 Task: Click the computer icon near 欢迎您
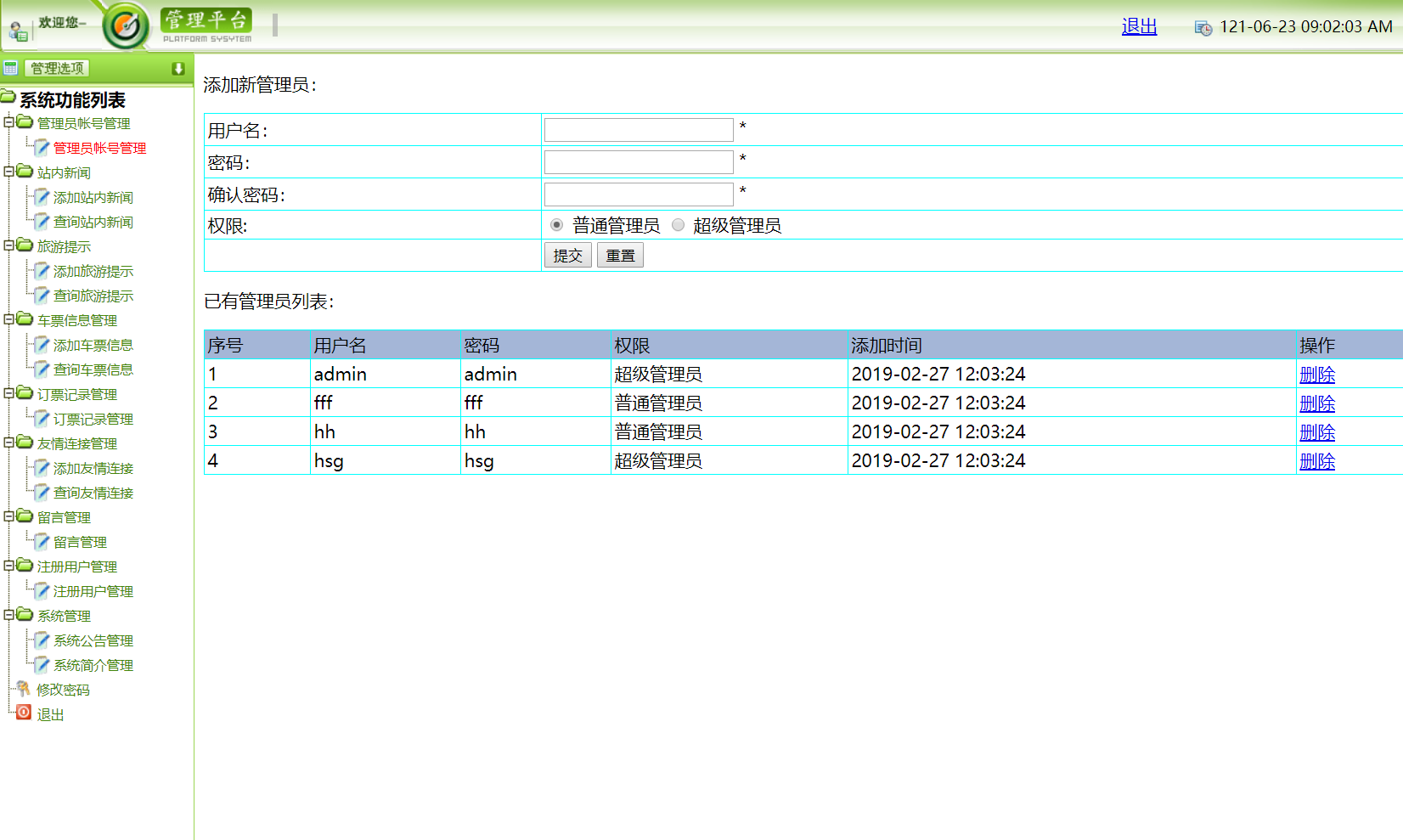(x=17, y=31)
